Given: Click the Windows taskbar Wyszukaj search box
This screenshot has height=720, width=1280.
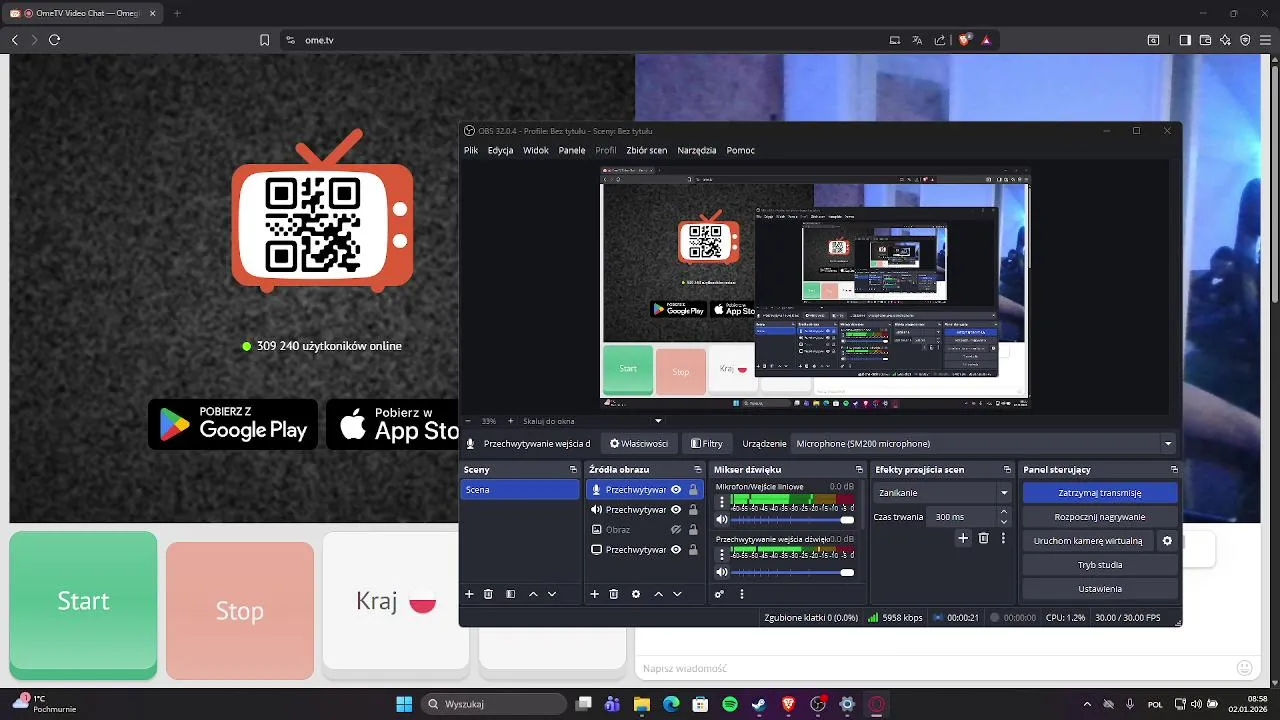Looking at the screenshot, I should [494, 704].
